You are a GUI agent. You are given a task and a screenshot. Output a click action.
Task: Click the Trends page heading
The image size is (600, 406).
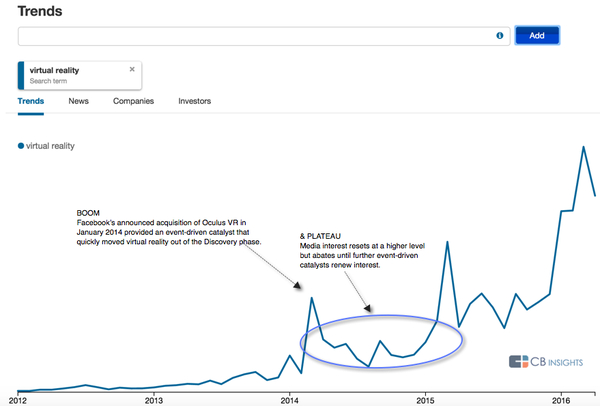(x=40, y=11)
